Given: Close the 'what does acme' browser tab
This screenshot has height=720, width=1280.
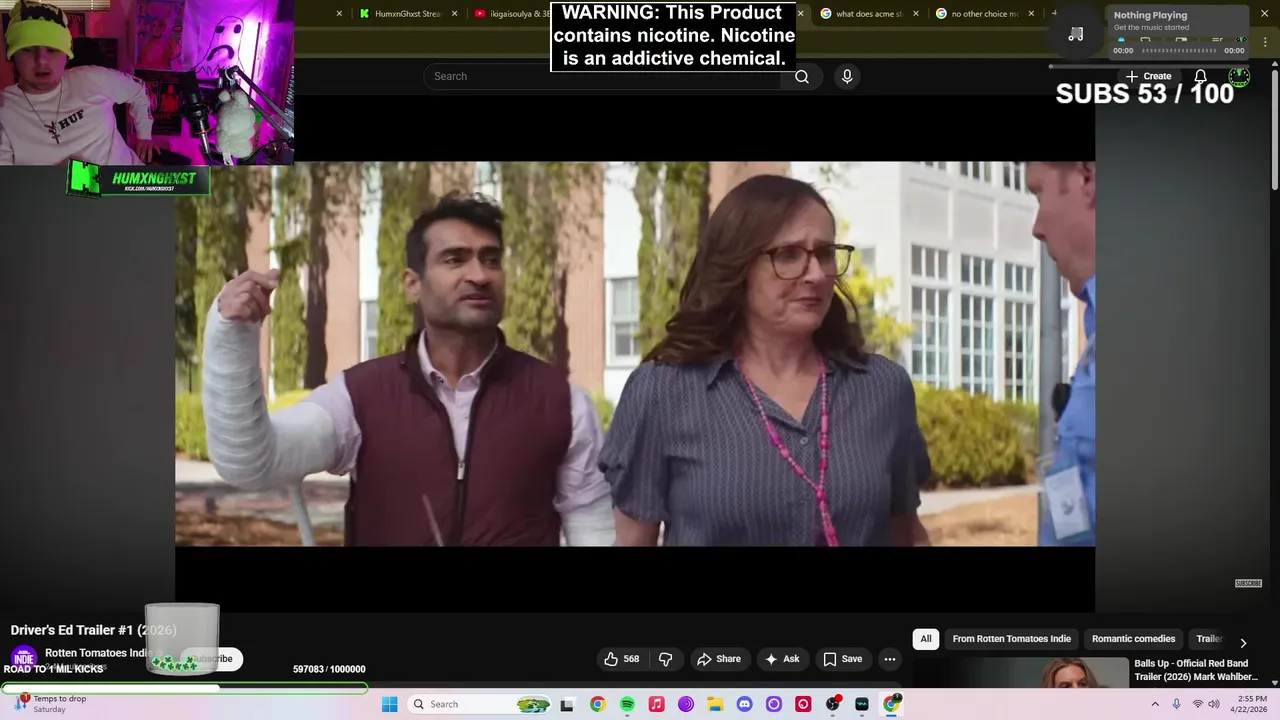Looking at the screenshot, I should 917,14.
